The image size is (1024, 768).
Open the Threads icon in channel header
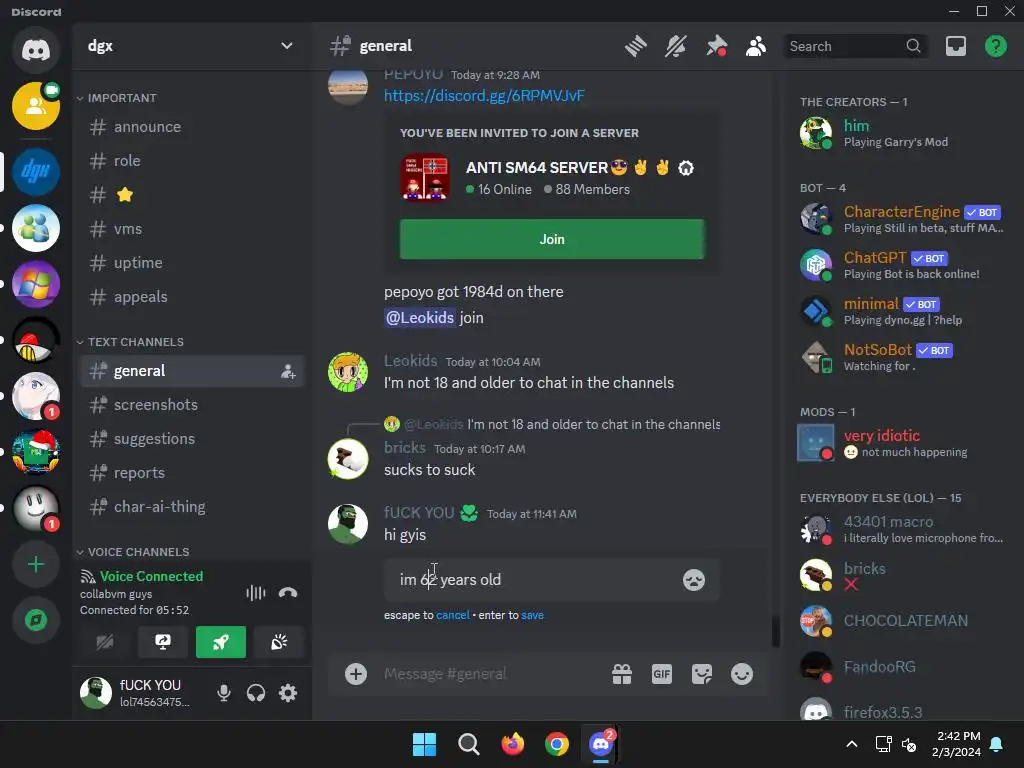click(635, 46)
